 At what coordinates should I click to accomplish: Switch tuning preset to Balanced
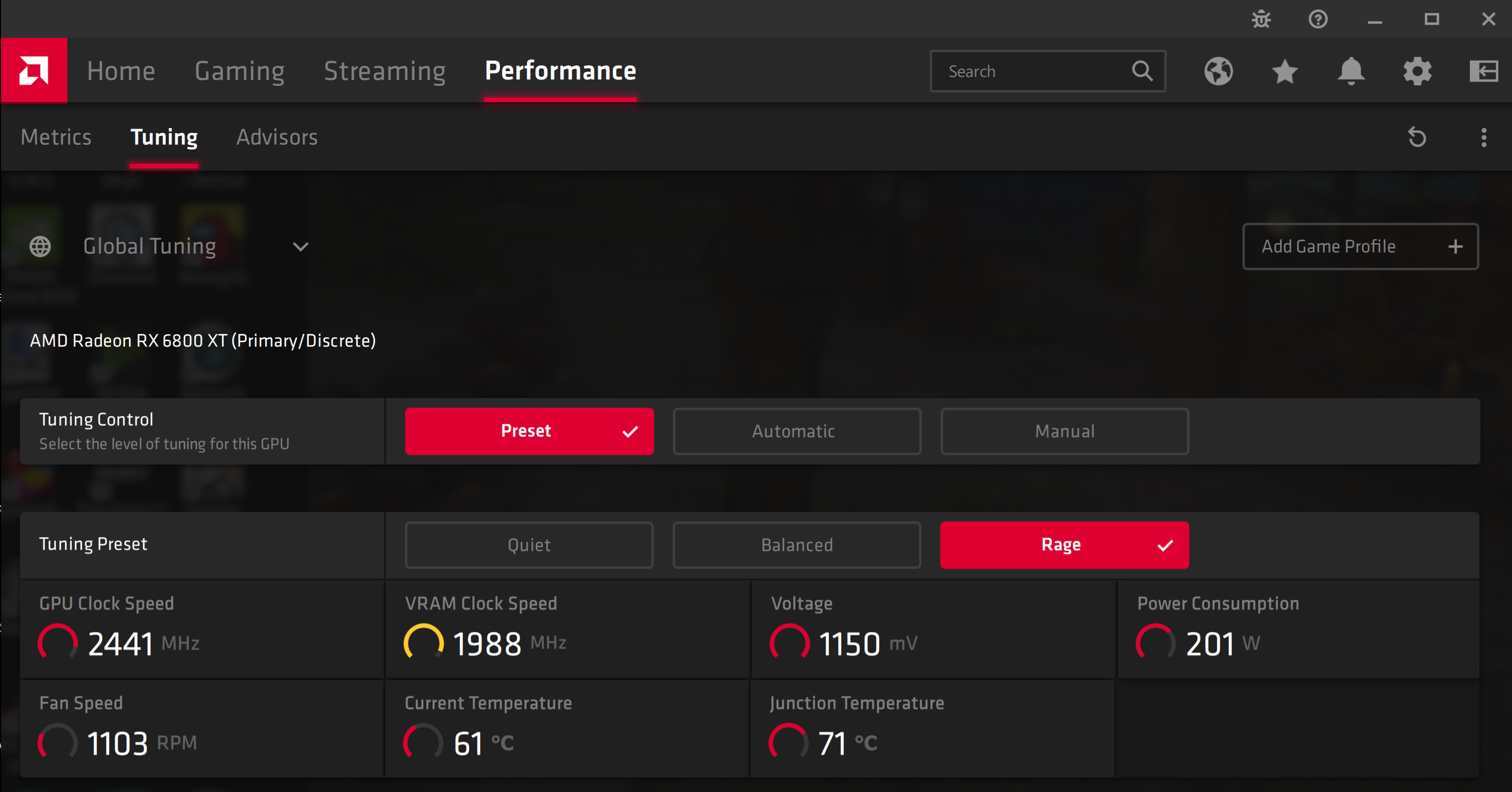pos(796,545)
